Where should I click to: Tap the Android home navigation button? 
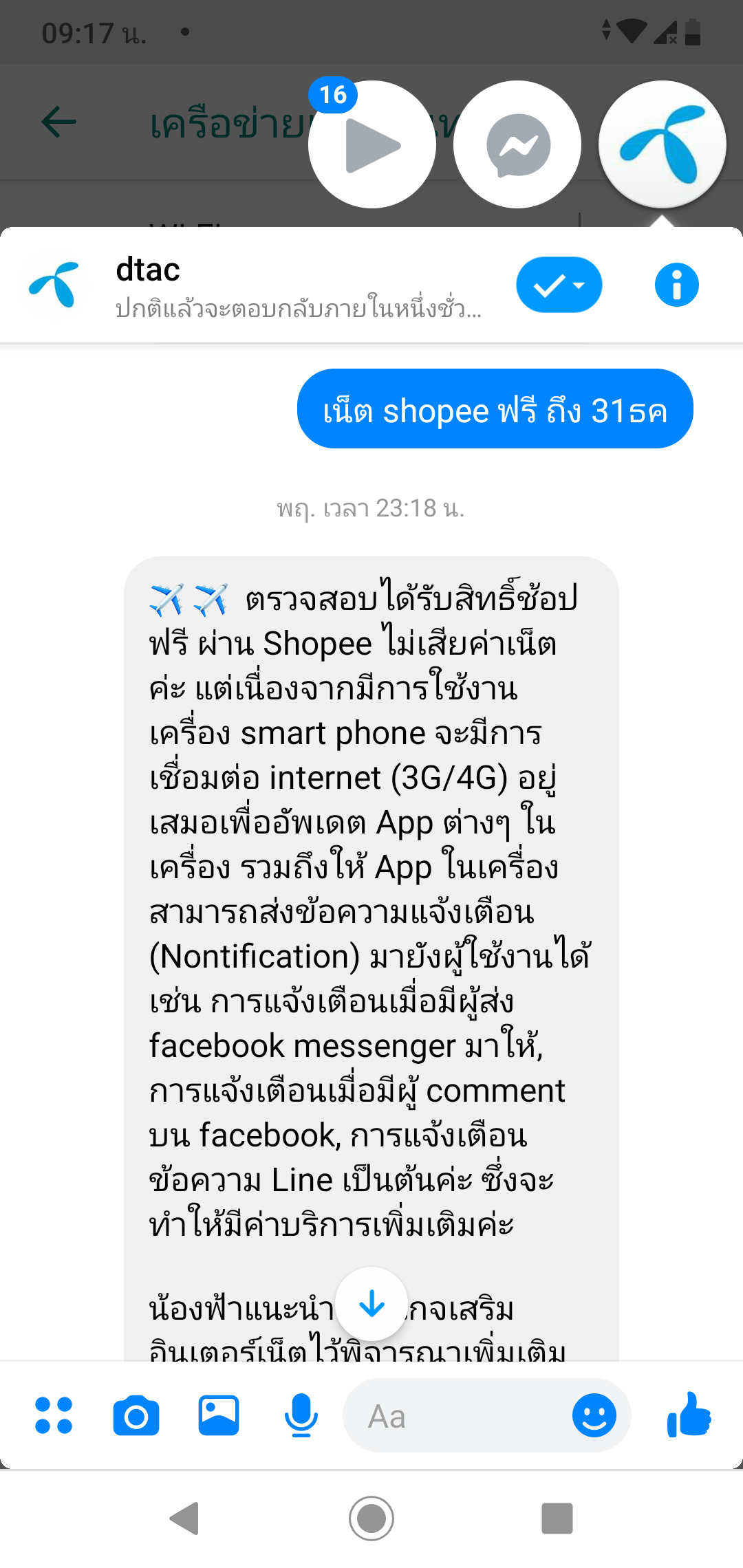[371, 1518]
